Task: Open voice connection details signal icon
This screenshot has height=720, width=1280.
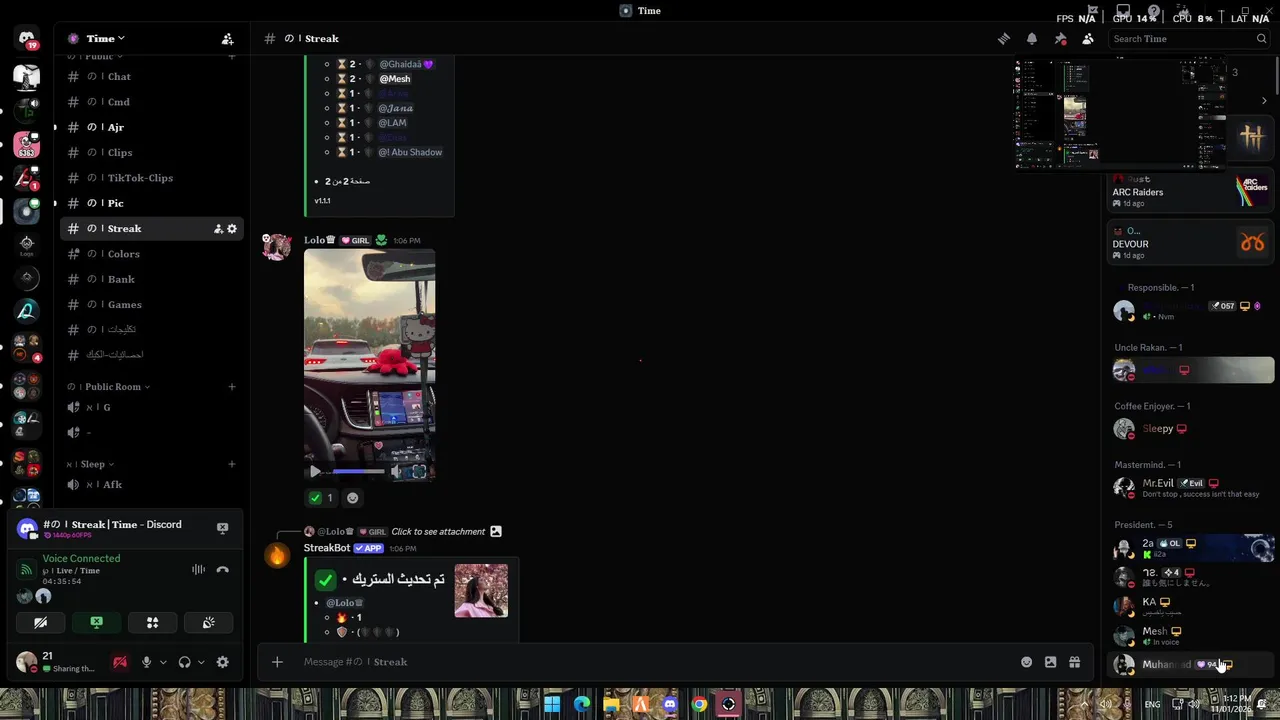Action: (26, 569)
